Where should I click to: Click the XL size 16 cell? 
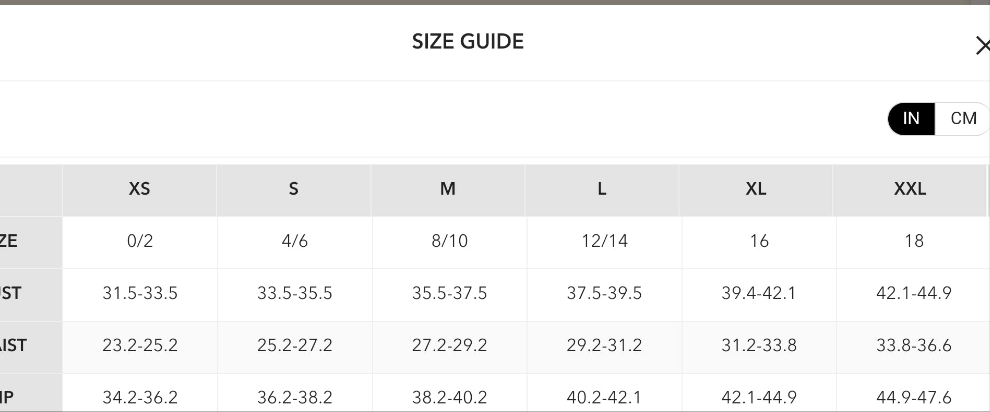(x=759, y=241)
